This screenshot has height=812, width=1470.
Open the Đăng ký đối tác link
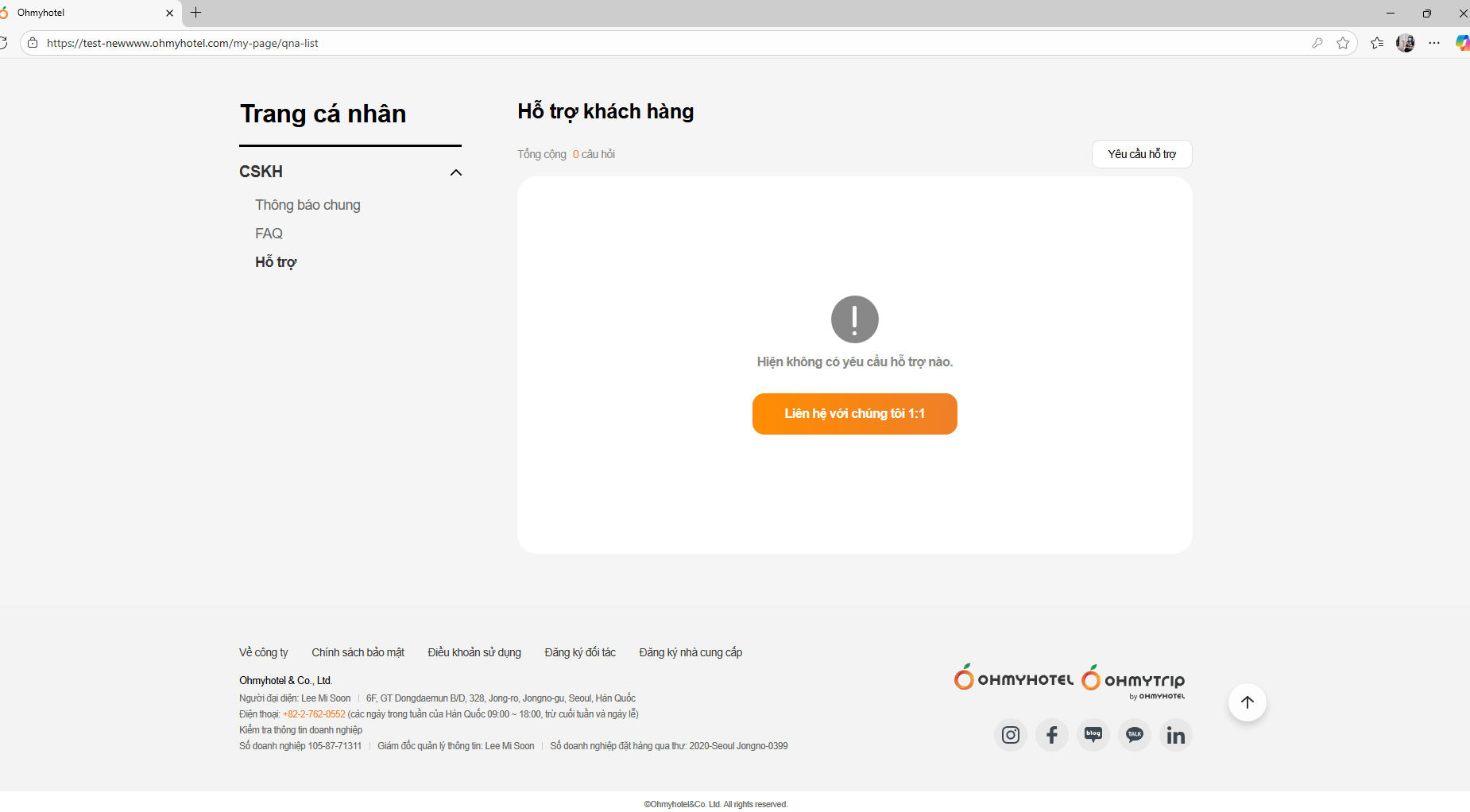tap(580, 652)
